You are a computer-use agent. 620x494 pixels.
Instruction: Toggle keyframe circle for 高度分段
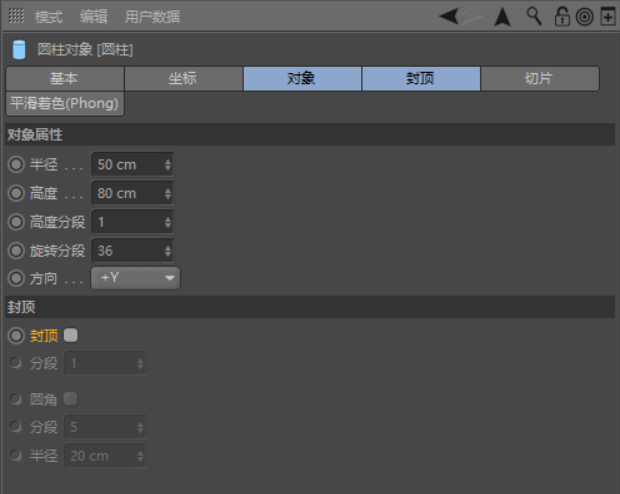tap(17, 222)
